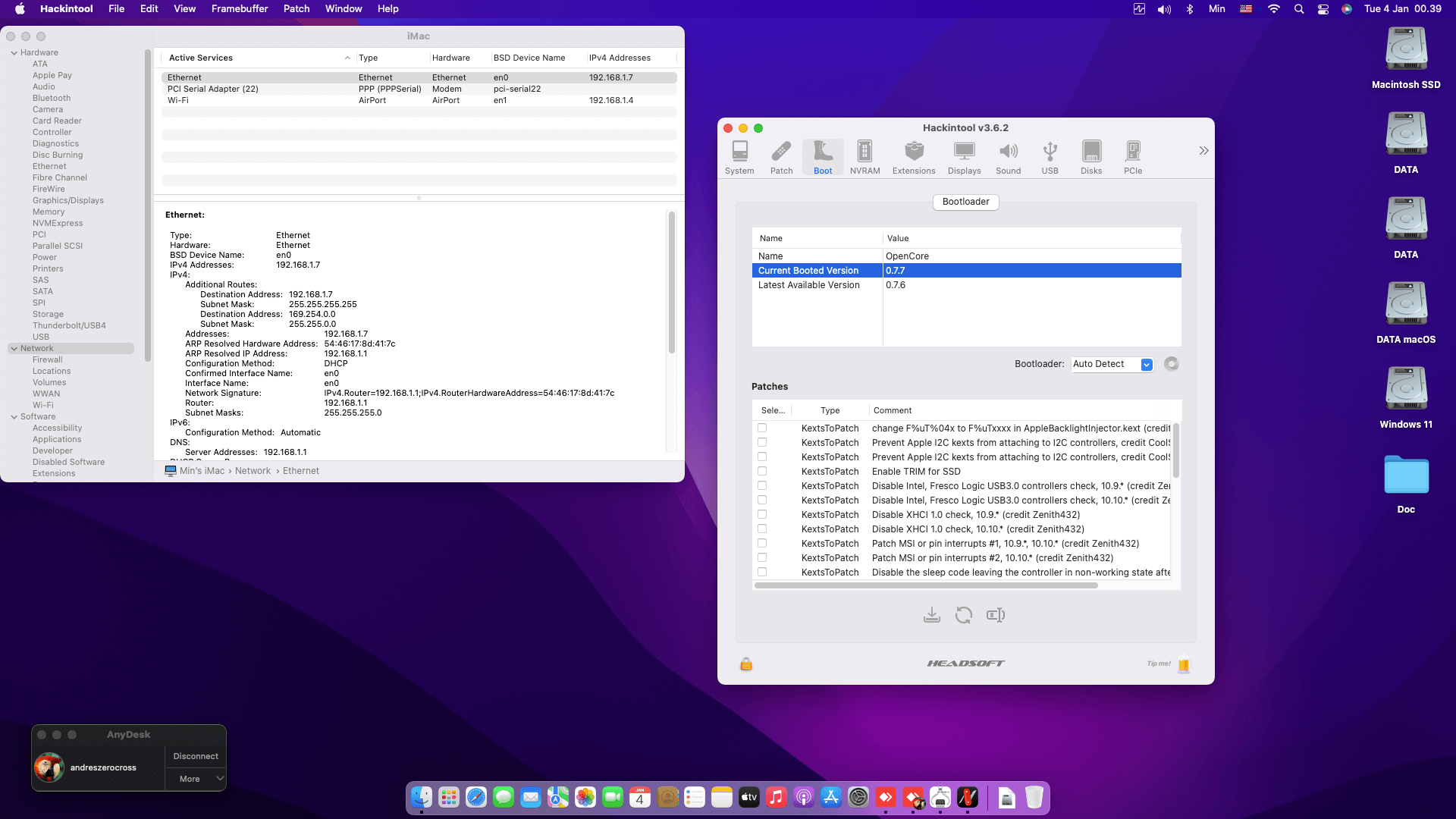Viewport: 1456px width, 819px height.
Task: Open Apple TV from the Dock
Action: click(x=749, y=798)
